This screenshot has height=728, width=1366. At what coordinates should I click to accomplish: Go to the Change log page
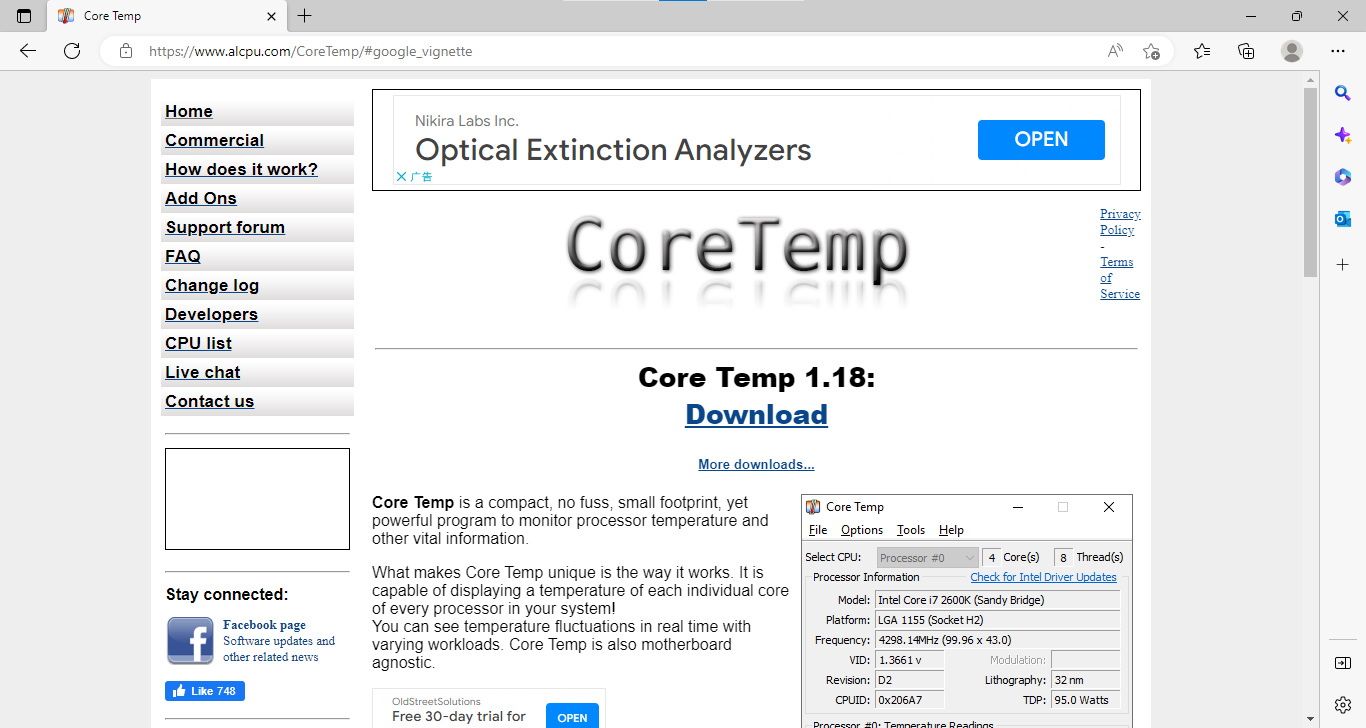click(212, 285)
